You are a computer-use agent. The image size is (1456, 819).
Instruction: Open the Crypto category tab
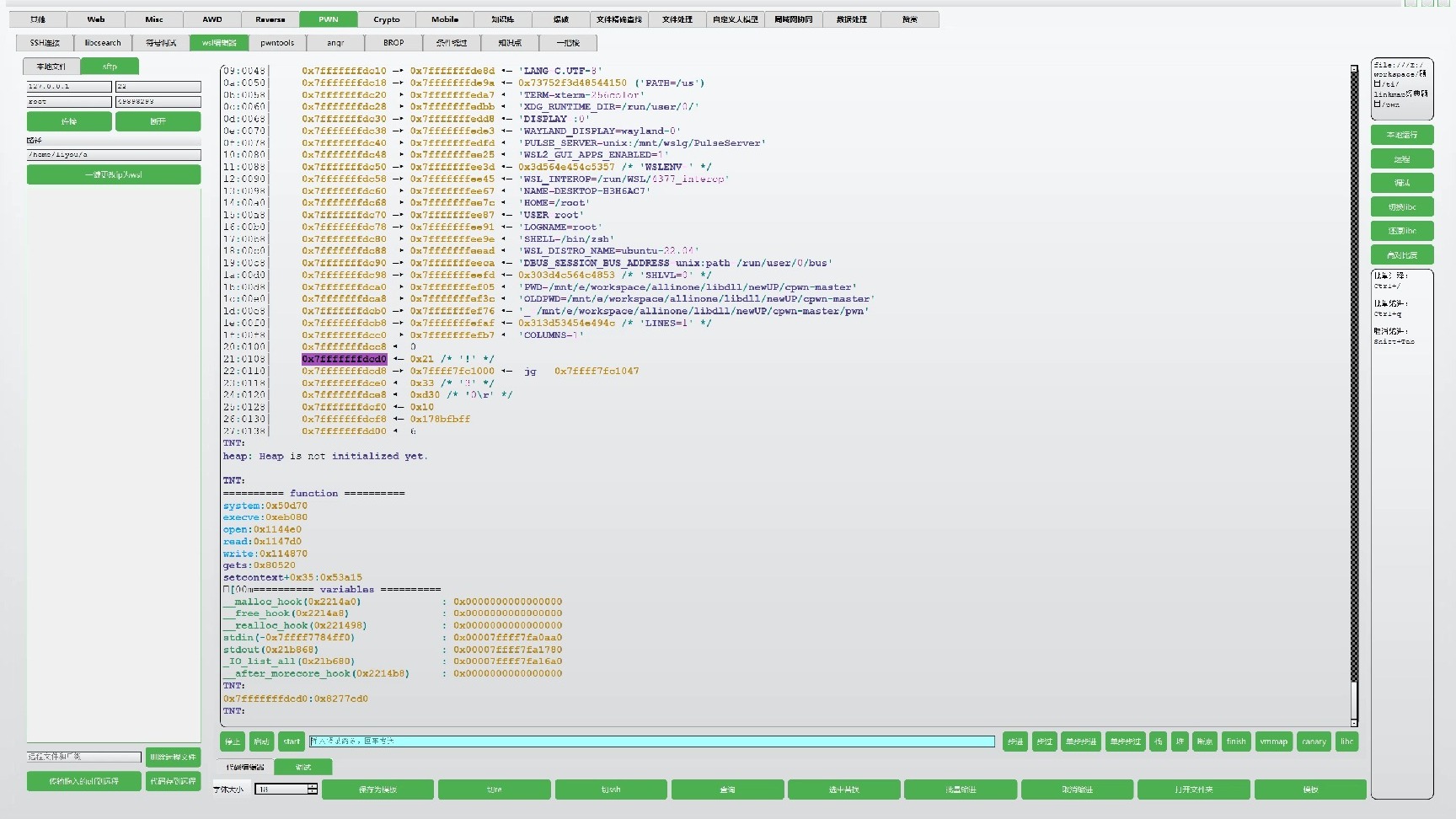(387, 19)
